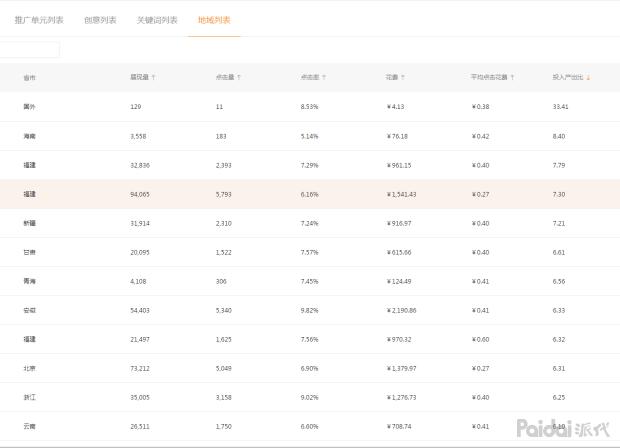Click the 平均点击花费 column header label

click(x=489, y=77)
